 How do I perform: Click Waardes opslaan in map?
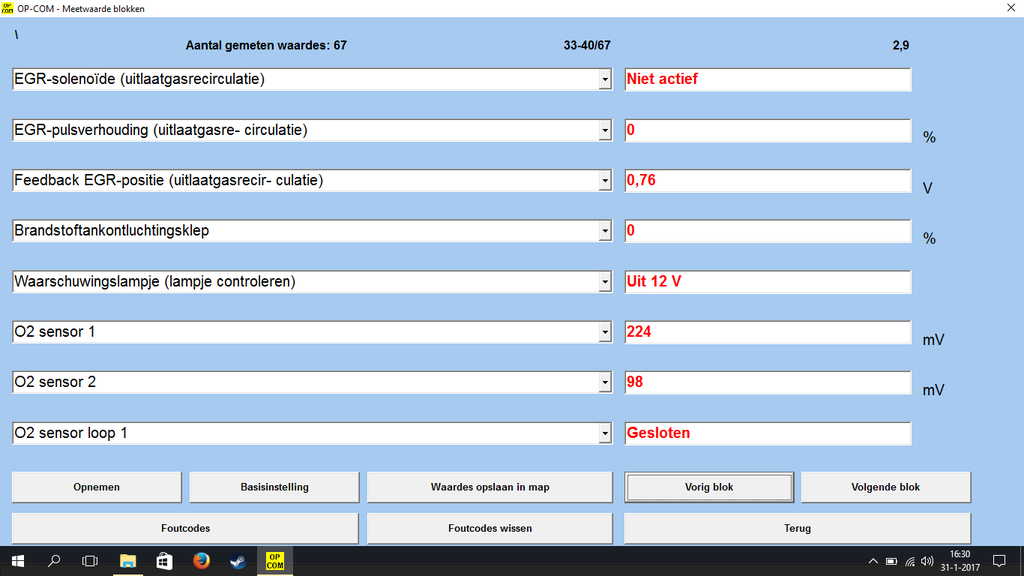point(489,487)
